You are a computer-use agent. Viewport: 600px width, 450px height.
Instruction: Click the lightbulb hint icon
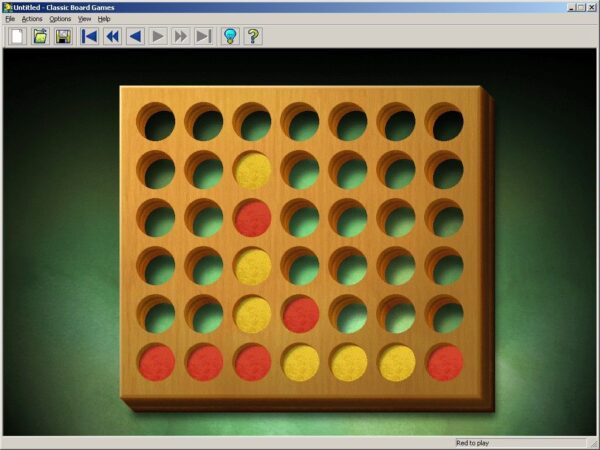click(231, 37)
